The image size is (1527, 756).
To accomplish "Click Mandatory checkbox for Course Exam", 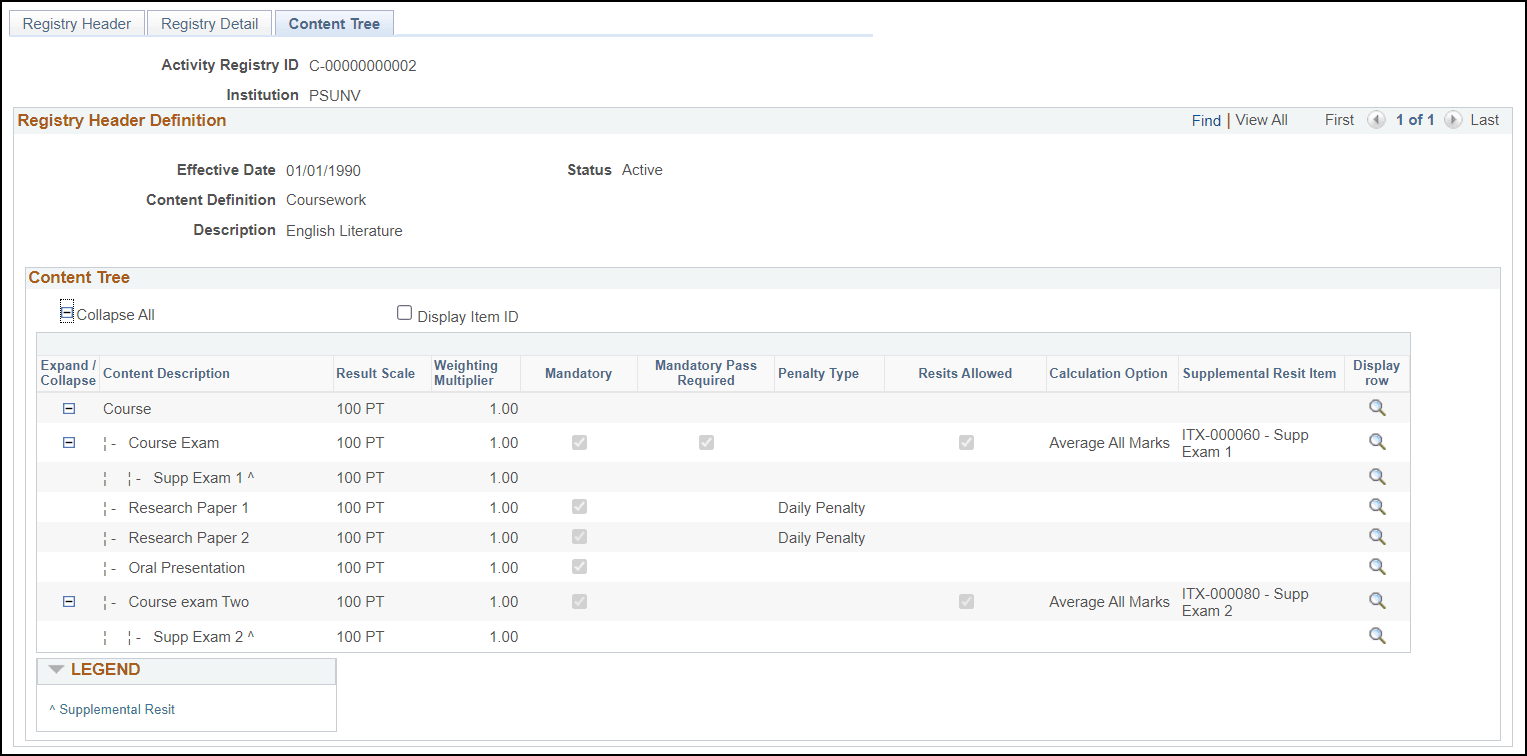I will point(579,442).
